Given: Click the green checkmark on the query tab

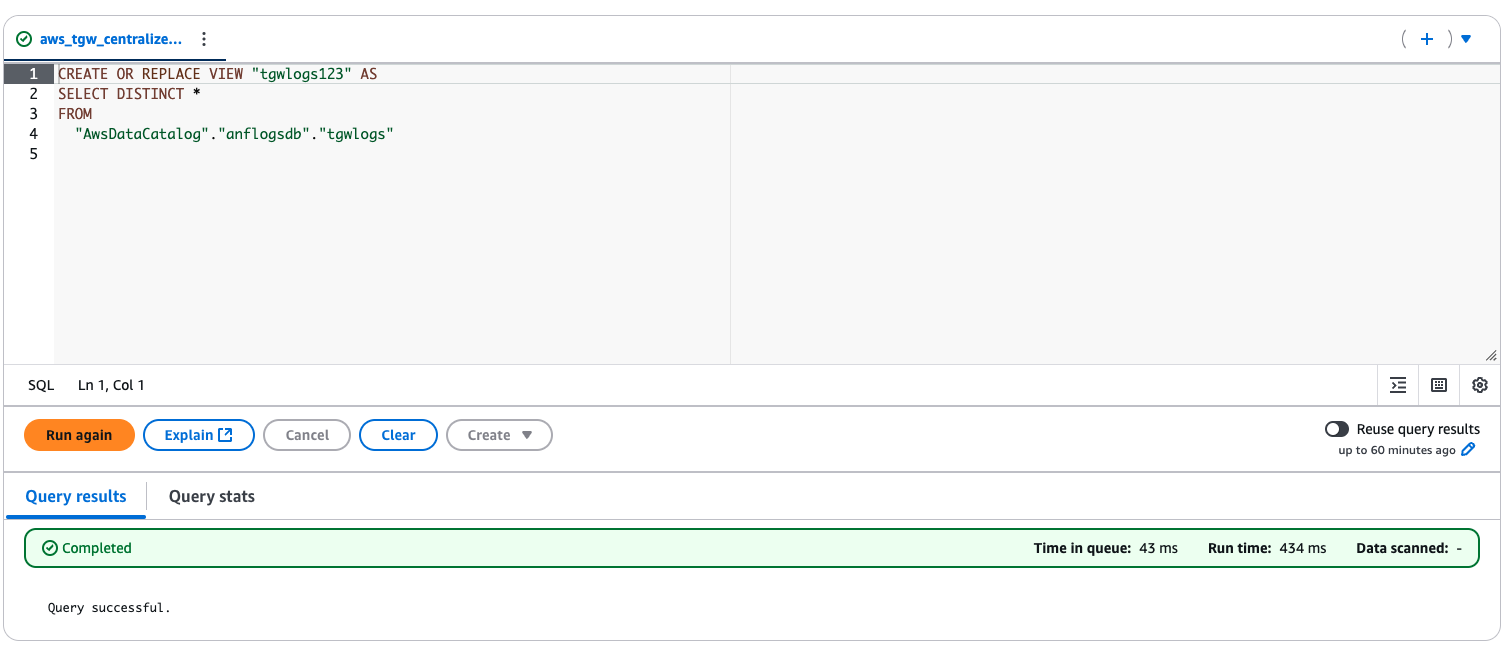Looking at the screenshot, I should click(x=25, y=38).
